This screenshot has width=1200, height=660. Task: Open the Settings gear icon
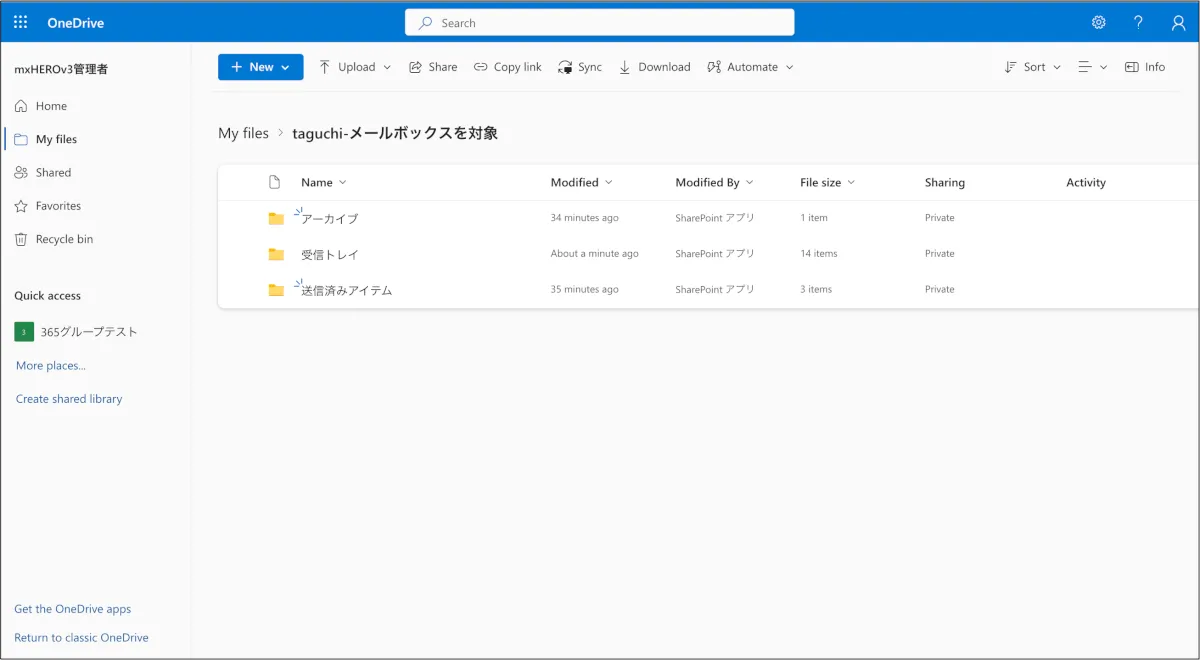(1099, 22)
